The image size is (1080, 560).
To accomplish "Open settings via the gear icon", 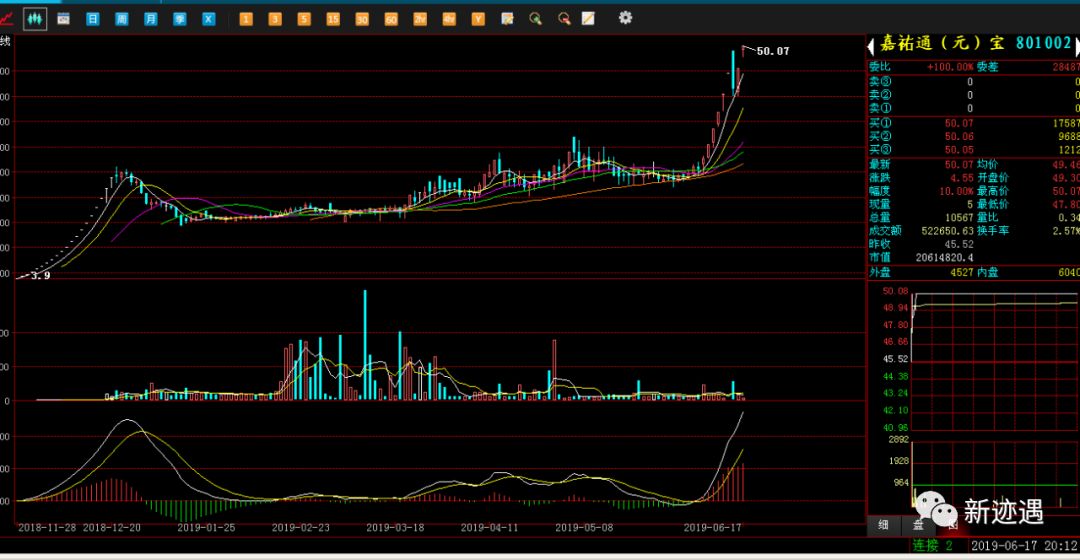I will [625, 18].
